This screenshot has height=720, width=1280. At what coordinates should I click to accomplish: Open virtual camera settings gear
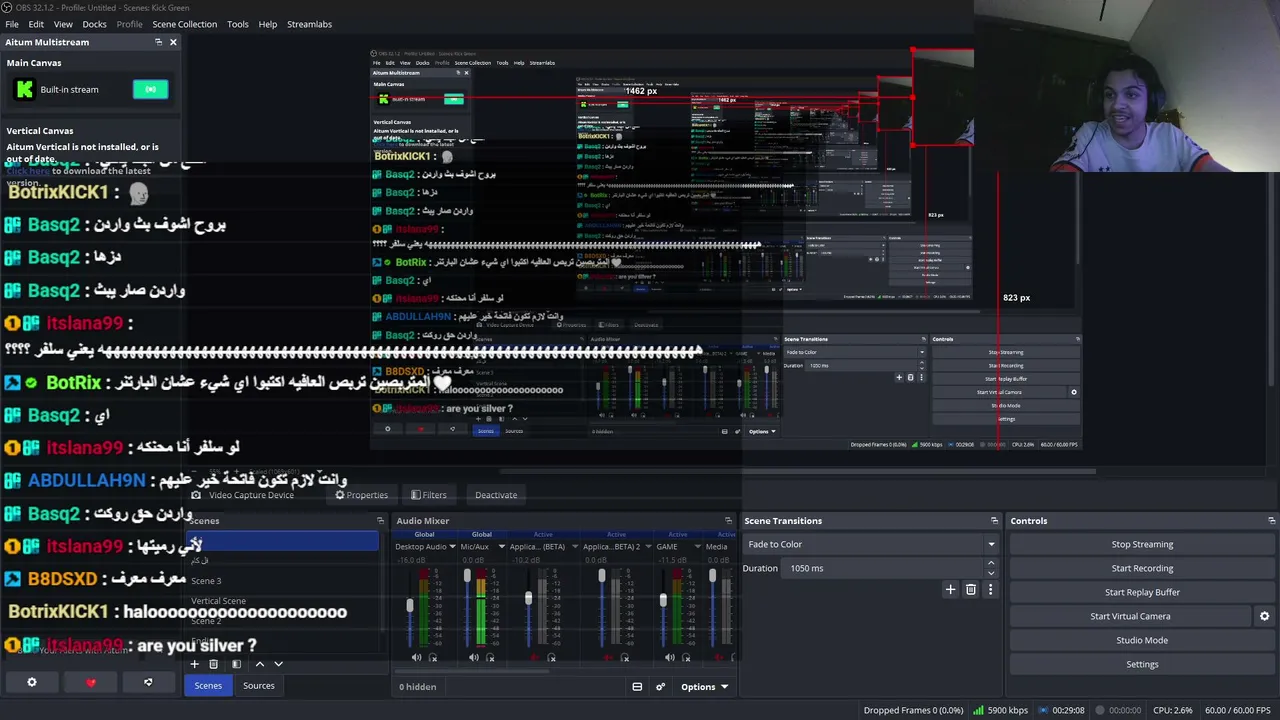click(x=1265, y=616)
